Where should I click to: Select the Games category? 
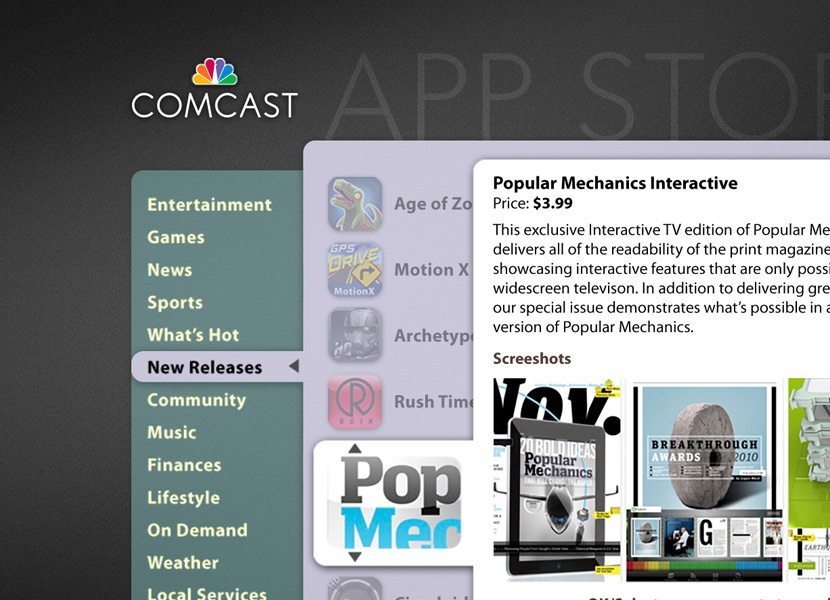pos(176,237)
